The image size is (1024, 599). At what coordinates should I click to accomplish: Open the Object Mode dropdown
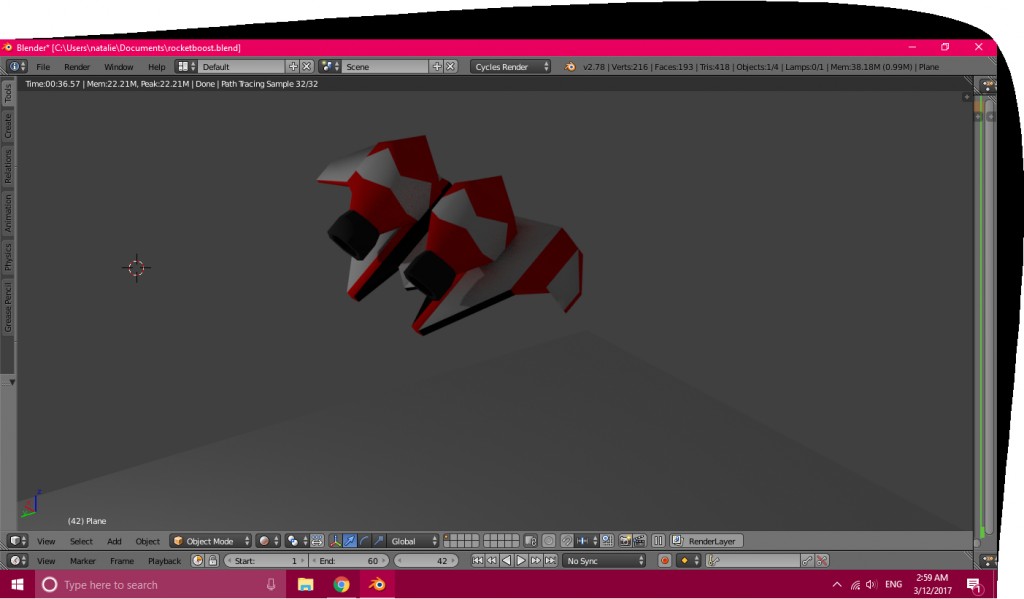[210, 540]
